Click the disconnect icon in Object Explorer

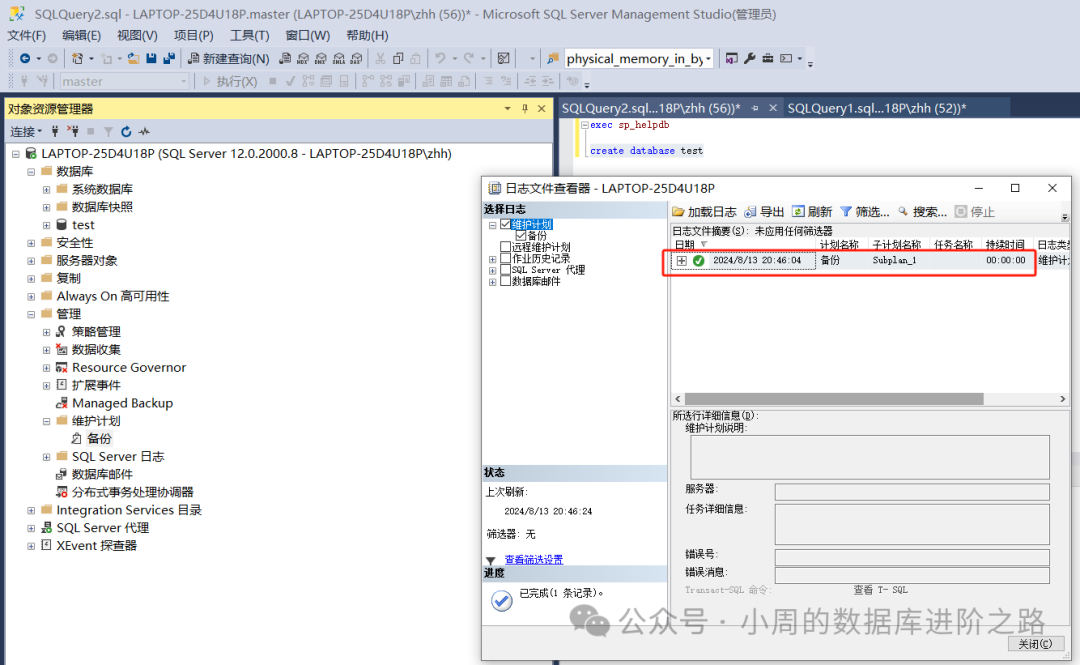click(72, 131)
